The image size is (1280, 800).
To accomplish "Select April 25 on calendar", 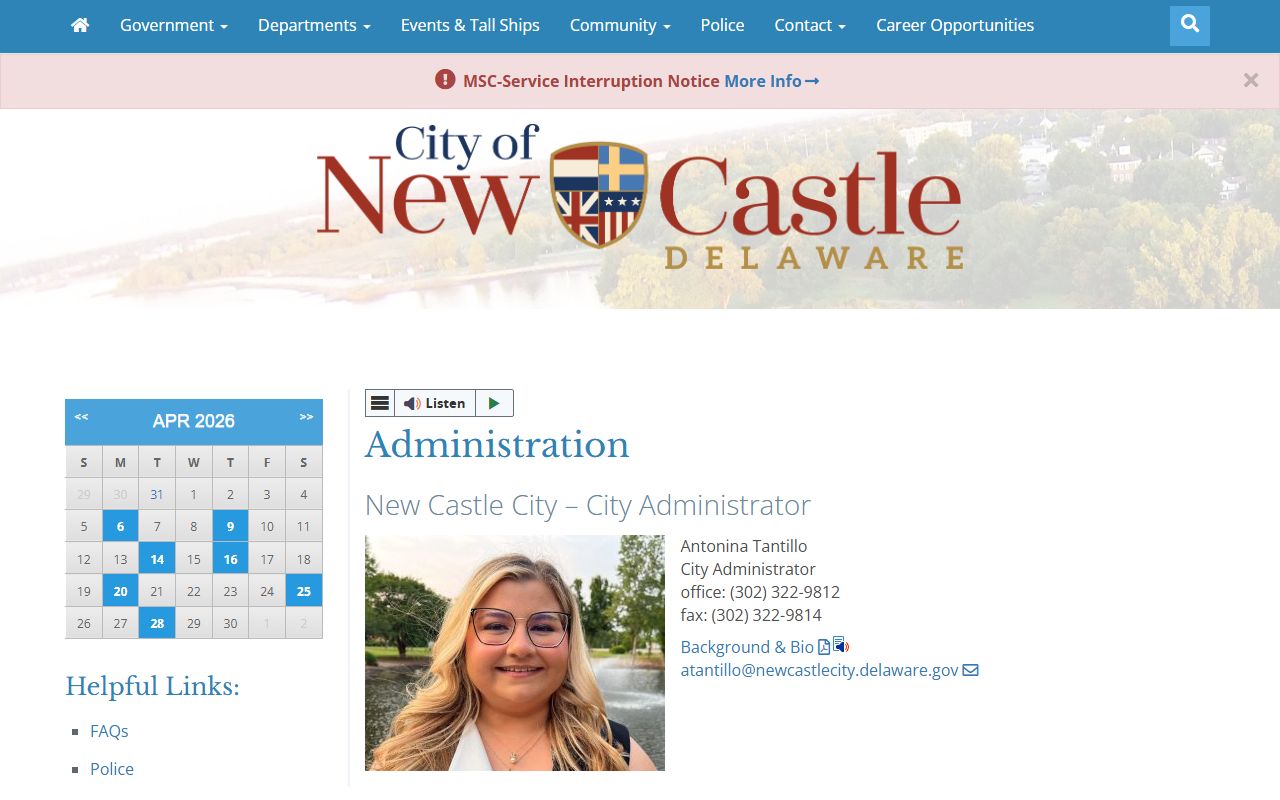I will click(x=304, y=591).
